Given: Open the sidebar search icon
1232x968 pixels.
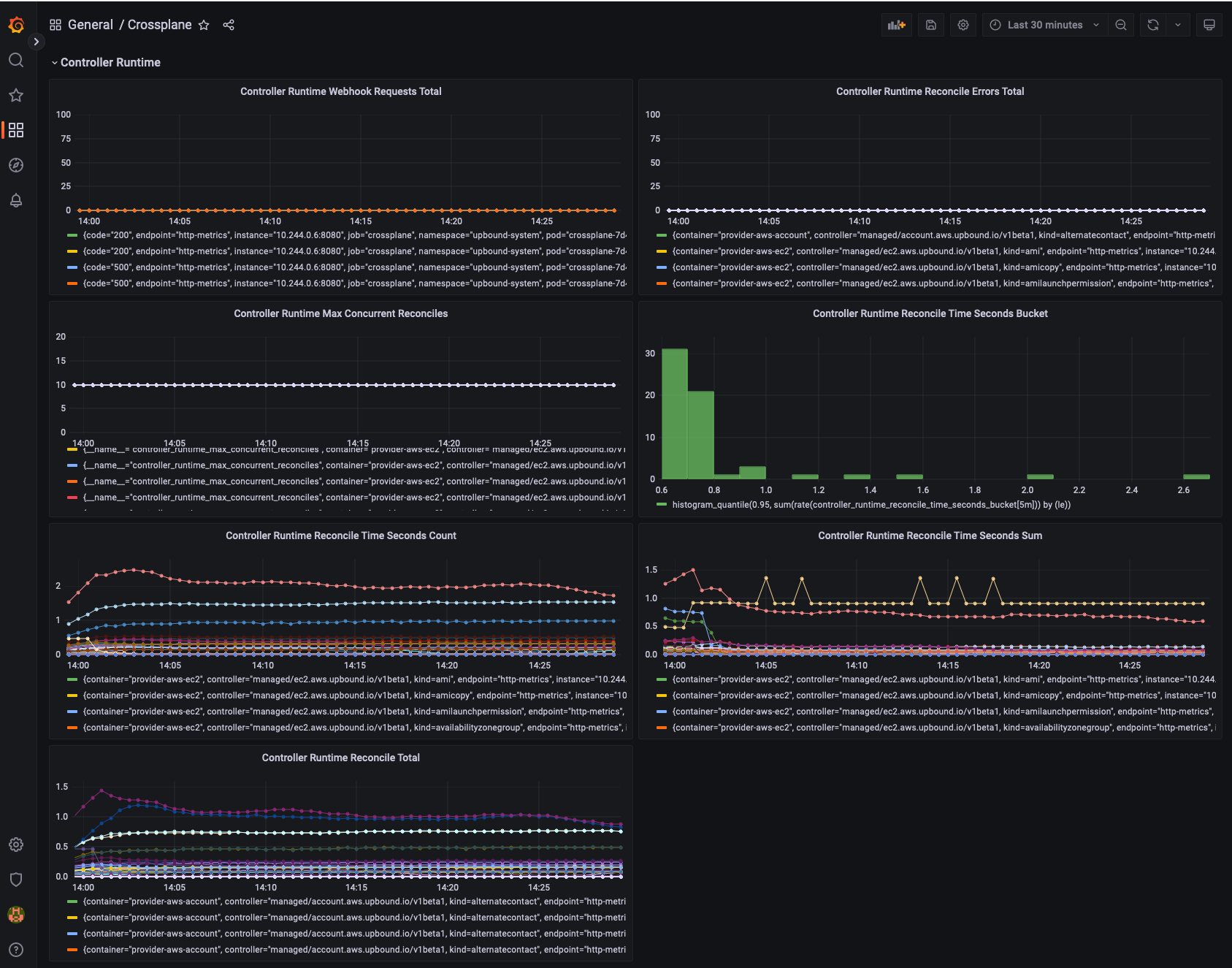Looking at the screenshot, I should pos(16,60).
